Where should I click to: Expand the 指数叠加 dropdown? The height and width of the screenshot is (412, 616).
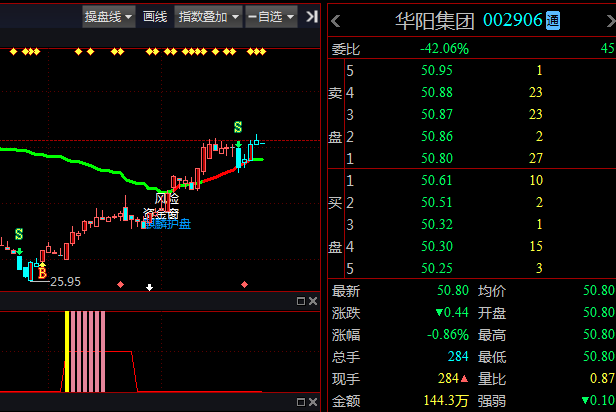208,16
